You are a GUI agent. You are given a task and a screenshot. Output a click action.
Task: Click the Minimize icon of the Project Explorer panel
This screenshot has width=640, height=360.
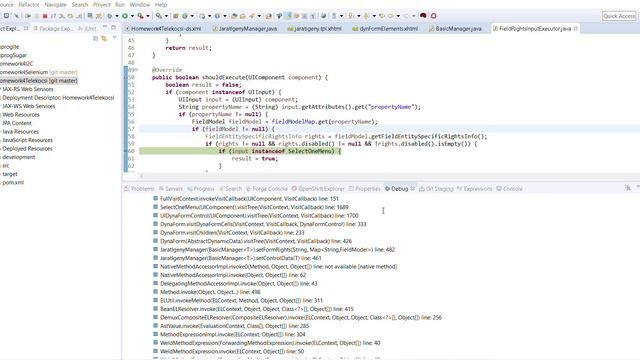(105, 27)
